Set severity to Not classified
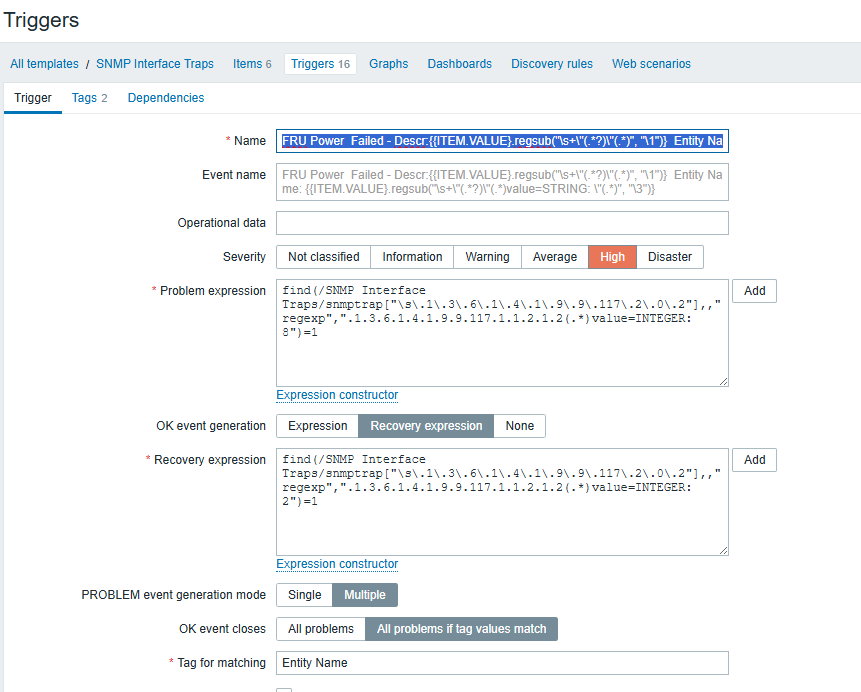The height and width of the screenshot is (692, 861). 323,257
